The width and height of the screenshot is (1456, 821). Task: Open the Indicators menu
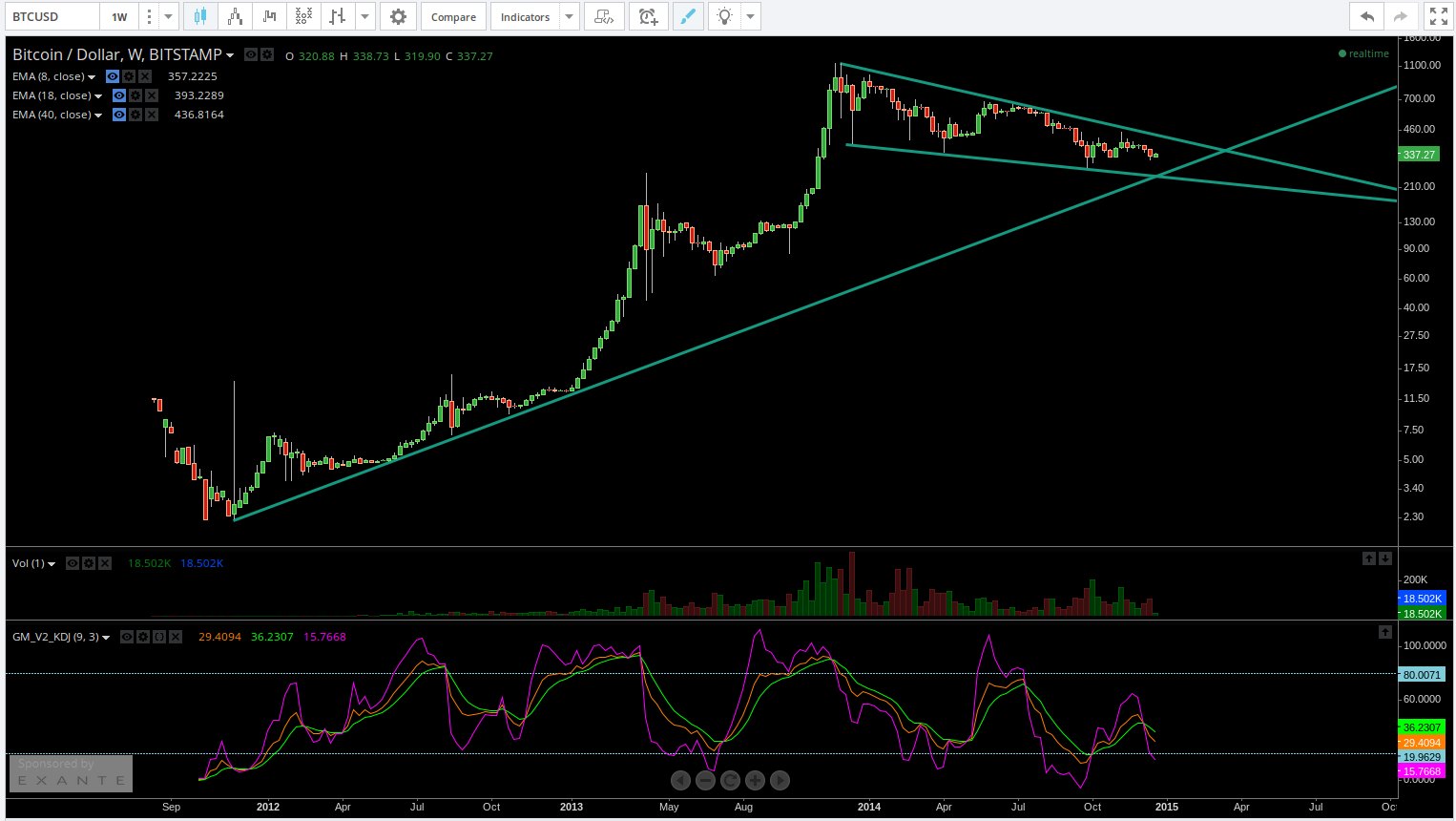pos(525,16)
